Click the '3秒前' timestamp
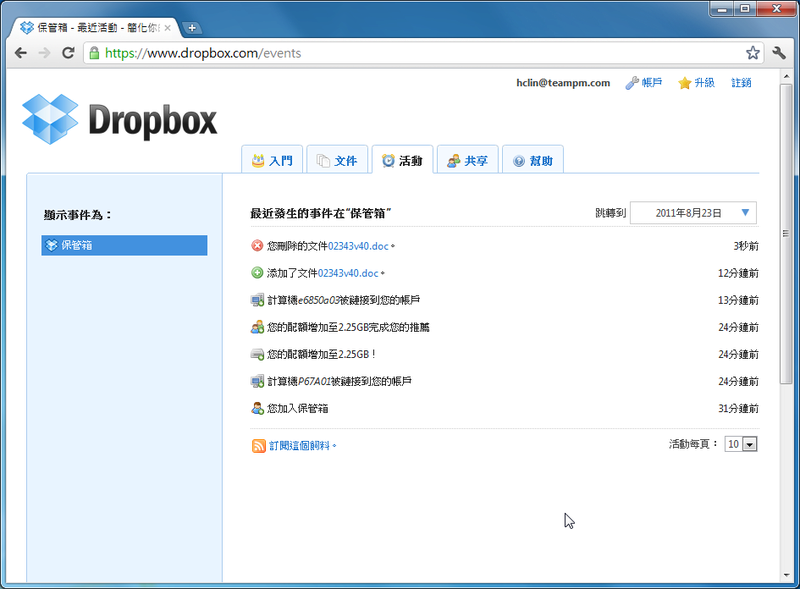The width and height of the screenshot is (800, 589). tap(746, 246)
